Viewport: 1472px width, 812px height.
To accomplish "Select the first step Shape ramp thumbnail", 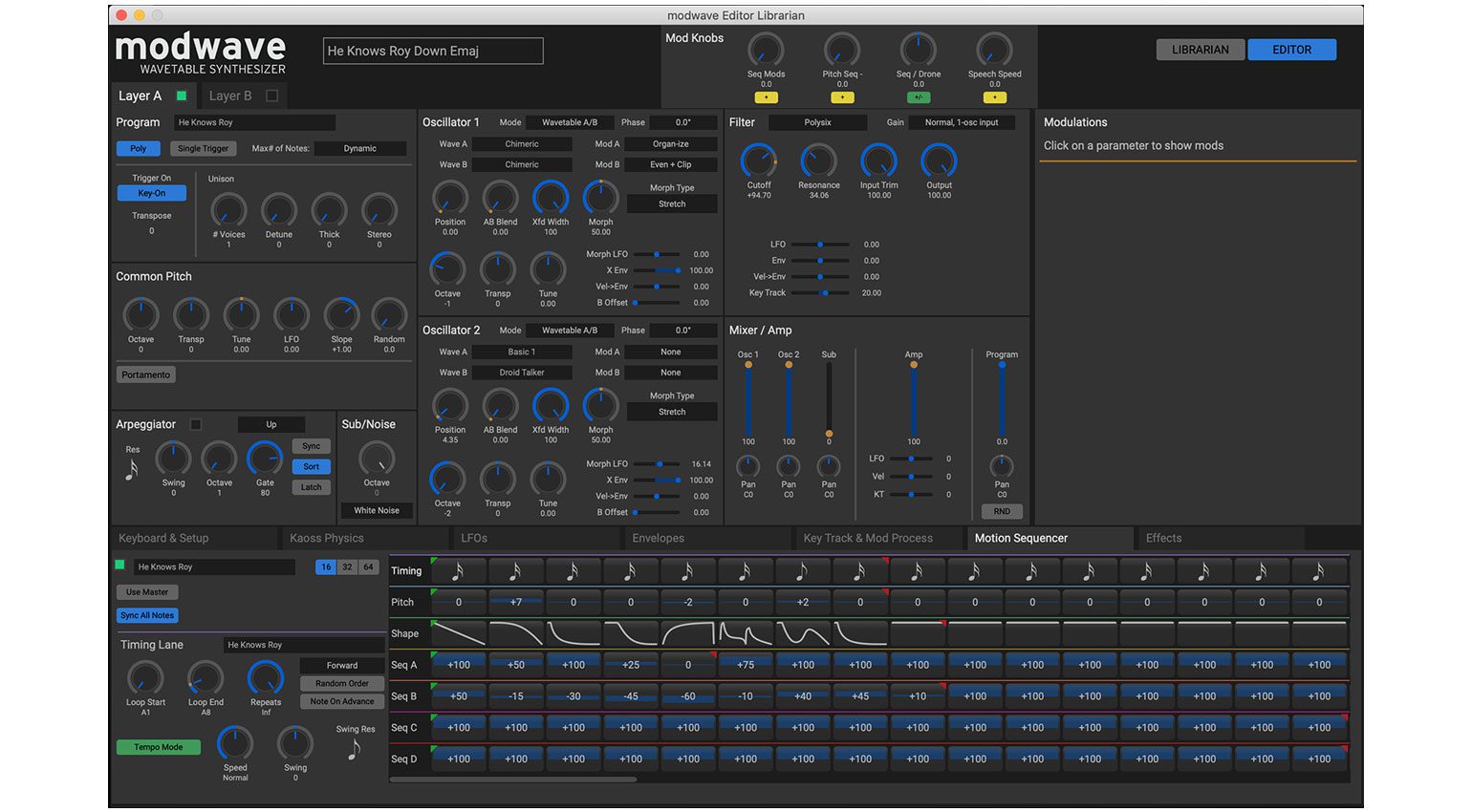I will point(458,633).
